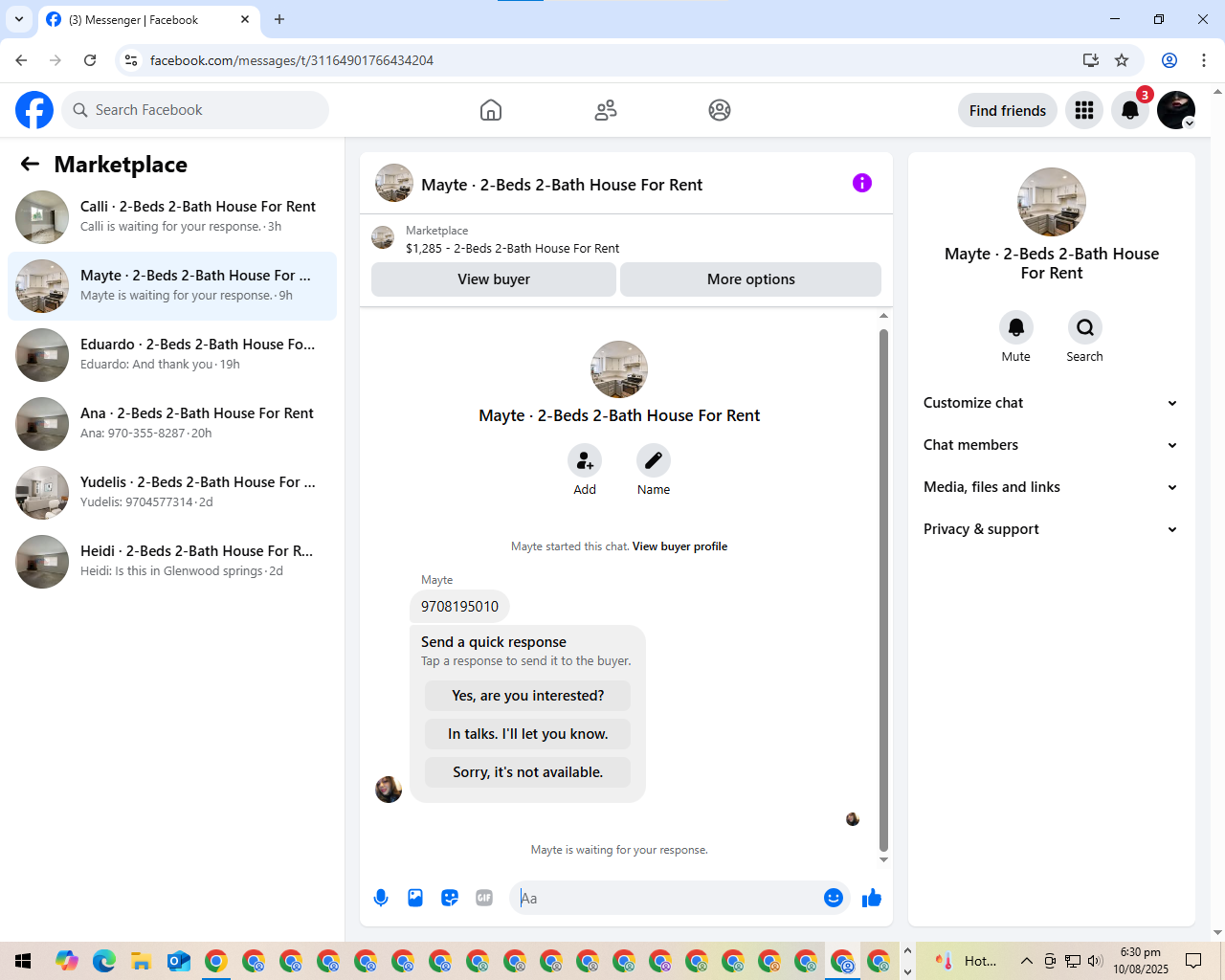This screenshot has height=980, width=1225.
Task: Open the Groups icon in top navigation
Action: click(720, 110)
